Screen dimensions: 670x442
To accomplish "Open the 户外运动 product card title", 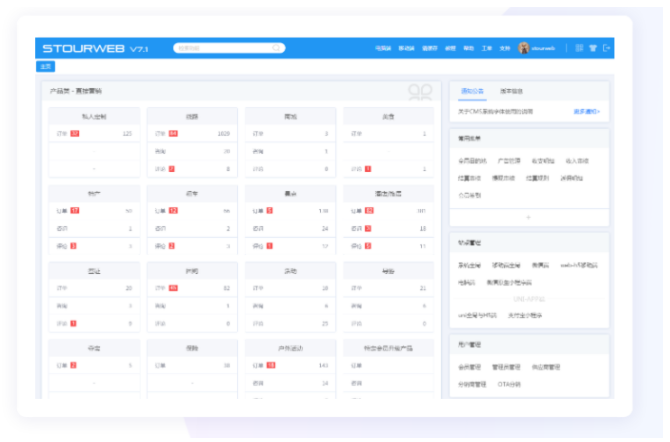I will (291, 348).
